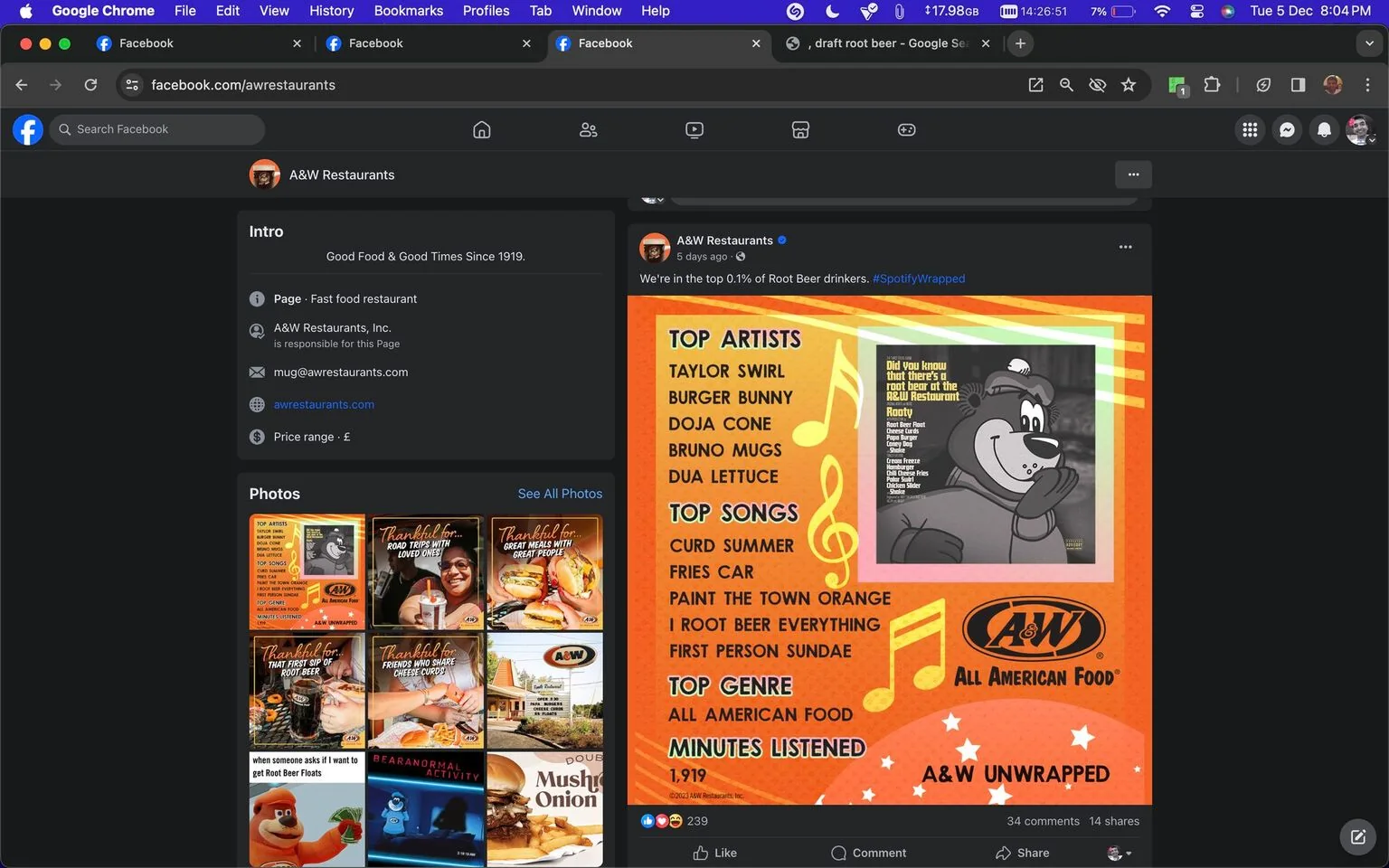Open A&W Restaurants page options menu
The width and height of the screenshot is (1389, 868).
tap(1133, 175)
